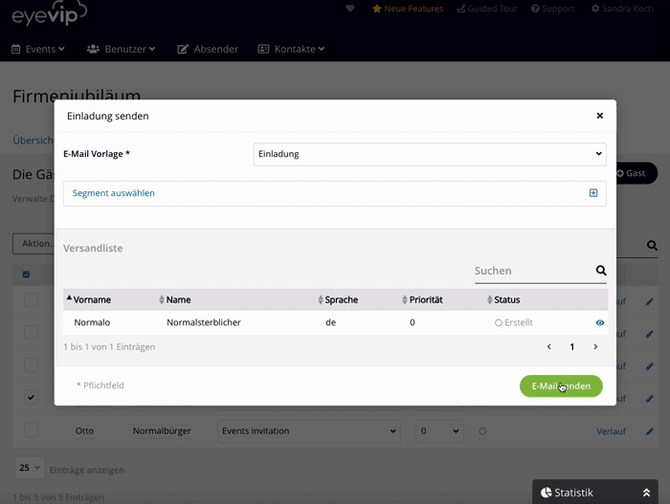Open the Events invitation dropdown for Otto
The height and width of the screenshot is (504, 670).
point(308,431)
